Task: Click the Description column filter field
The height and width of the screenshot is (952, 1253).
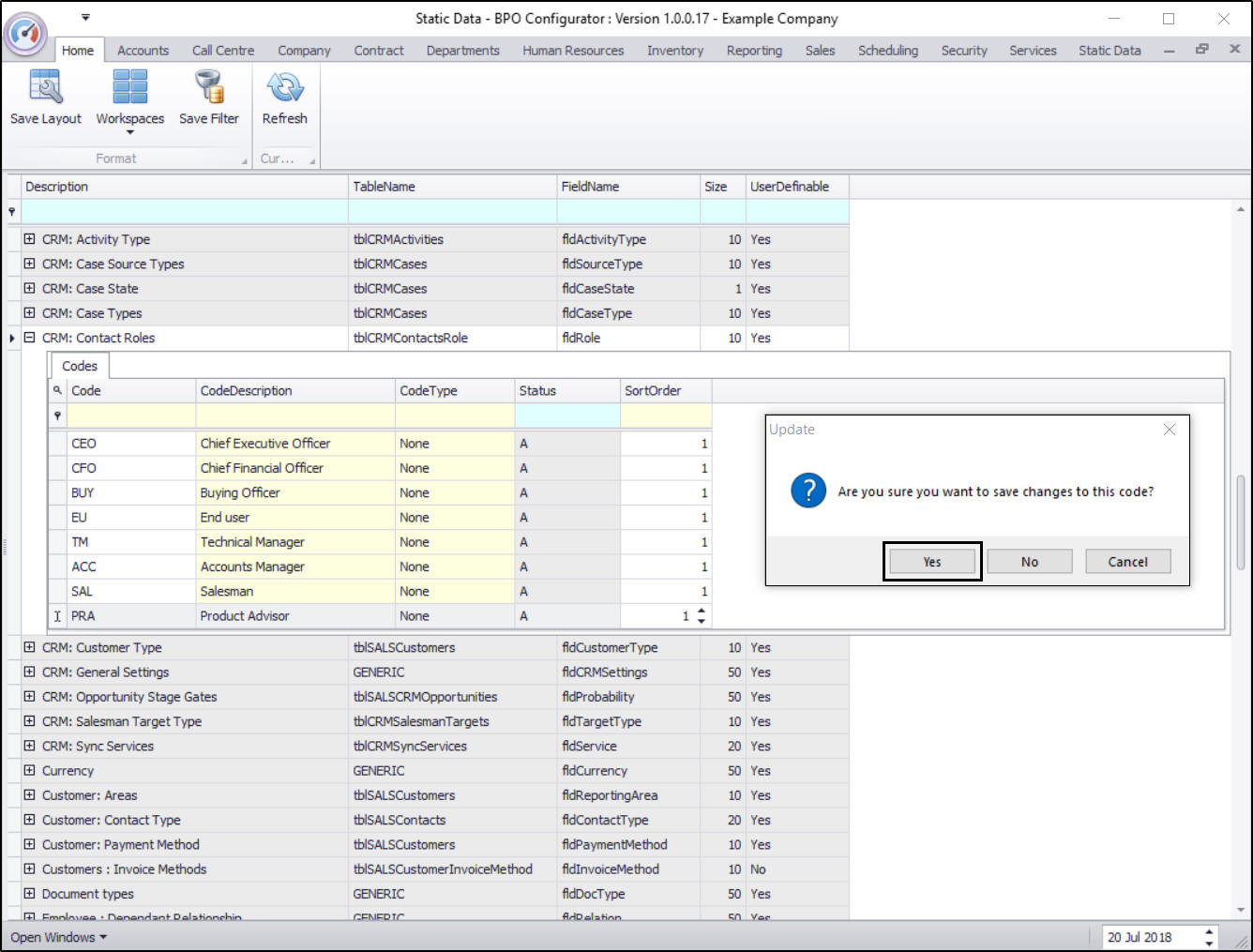Action: pyautogui.click(x=185, y=212)
